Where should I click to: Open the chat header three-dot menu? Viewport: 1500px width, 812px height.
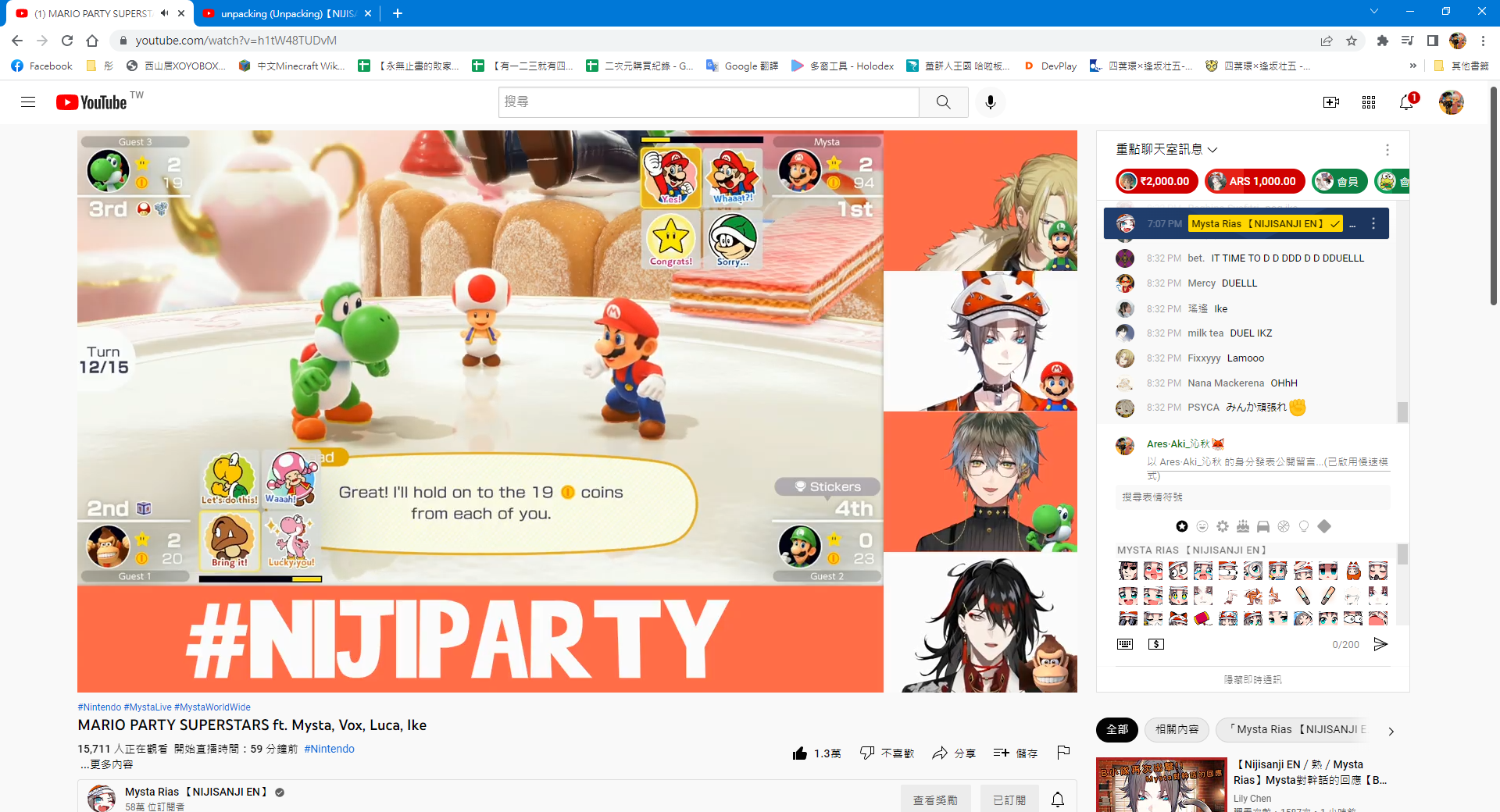coord(1387,149)
